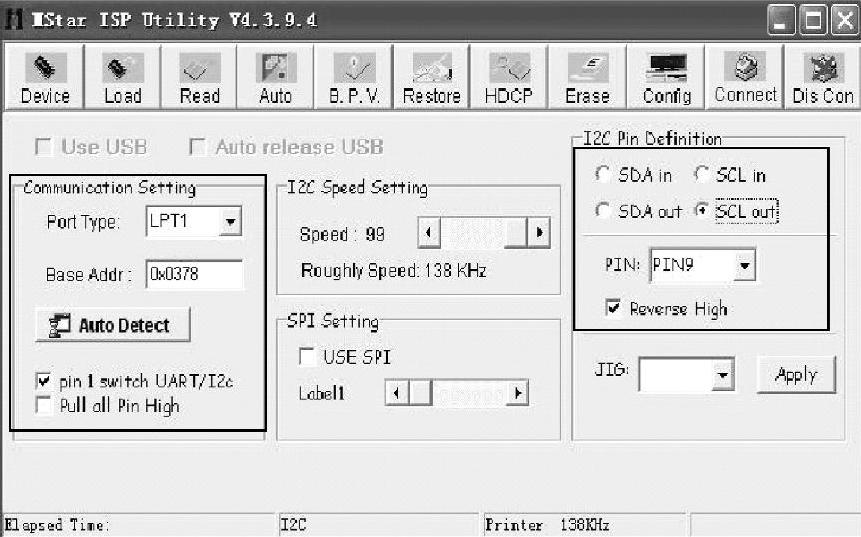Click the Base Addr input field

point(194,274)
